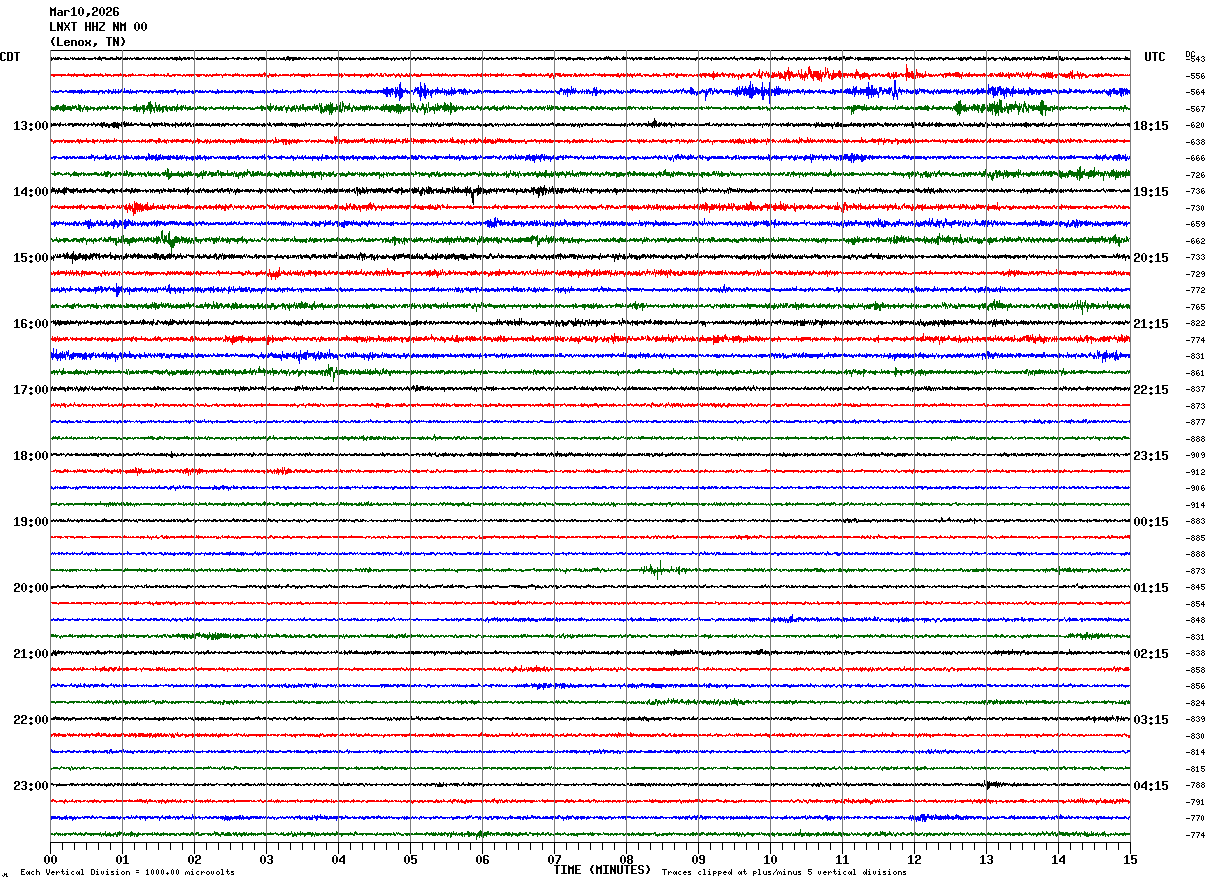Click the 20:00 CDT time label
1210x886 pixels.
coord(30,588)
